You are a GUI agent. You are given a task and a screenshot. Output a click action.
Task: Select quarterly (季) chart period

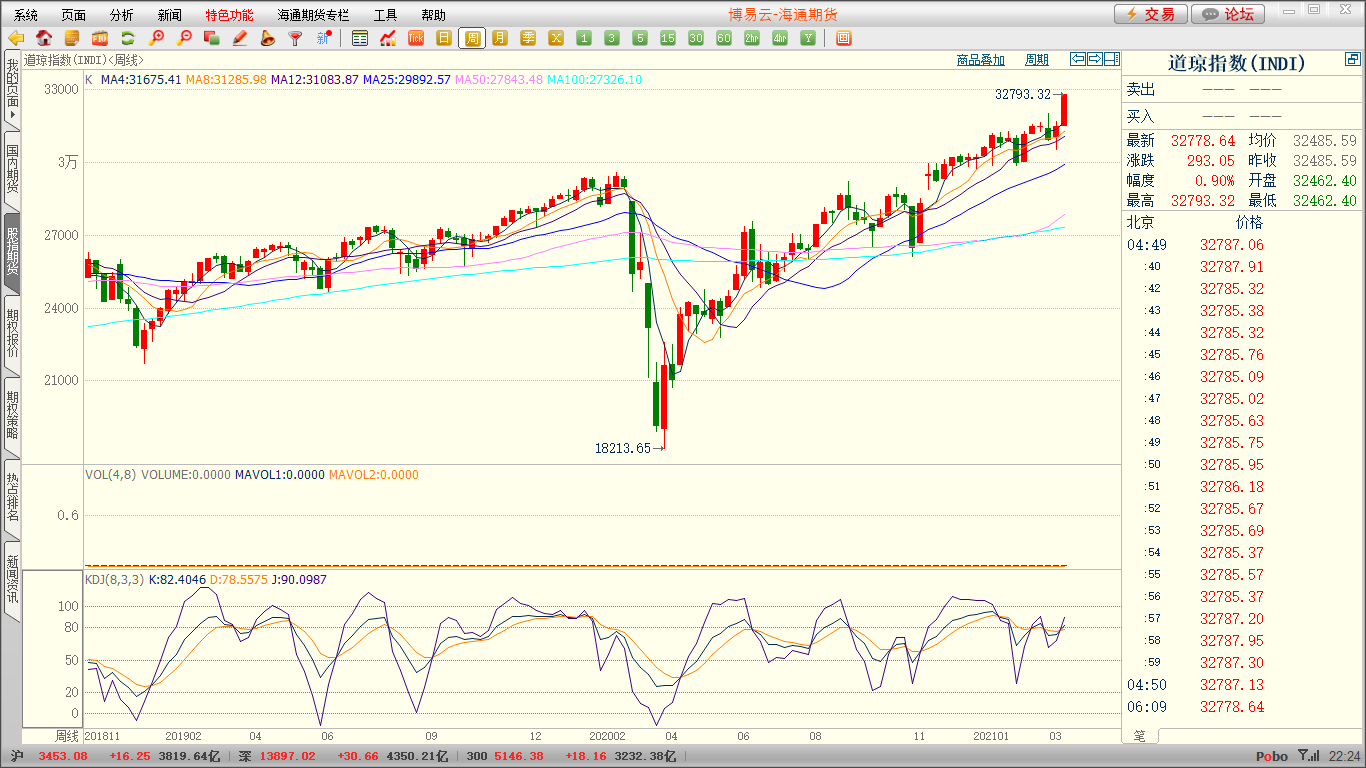coord(528,38)
